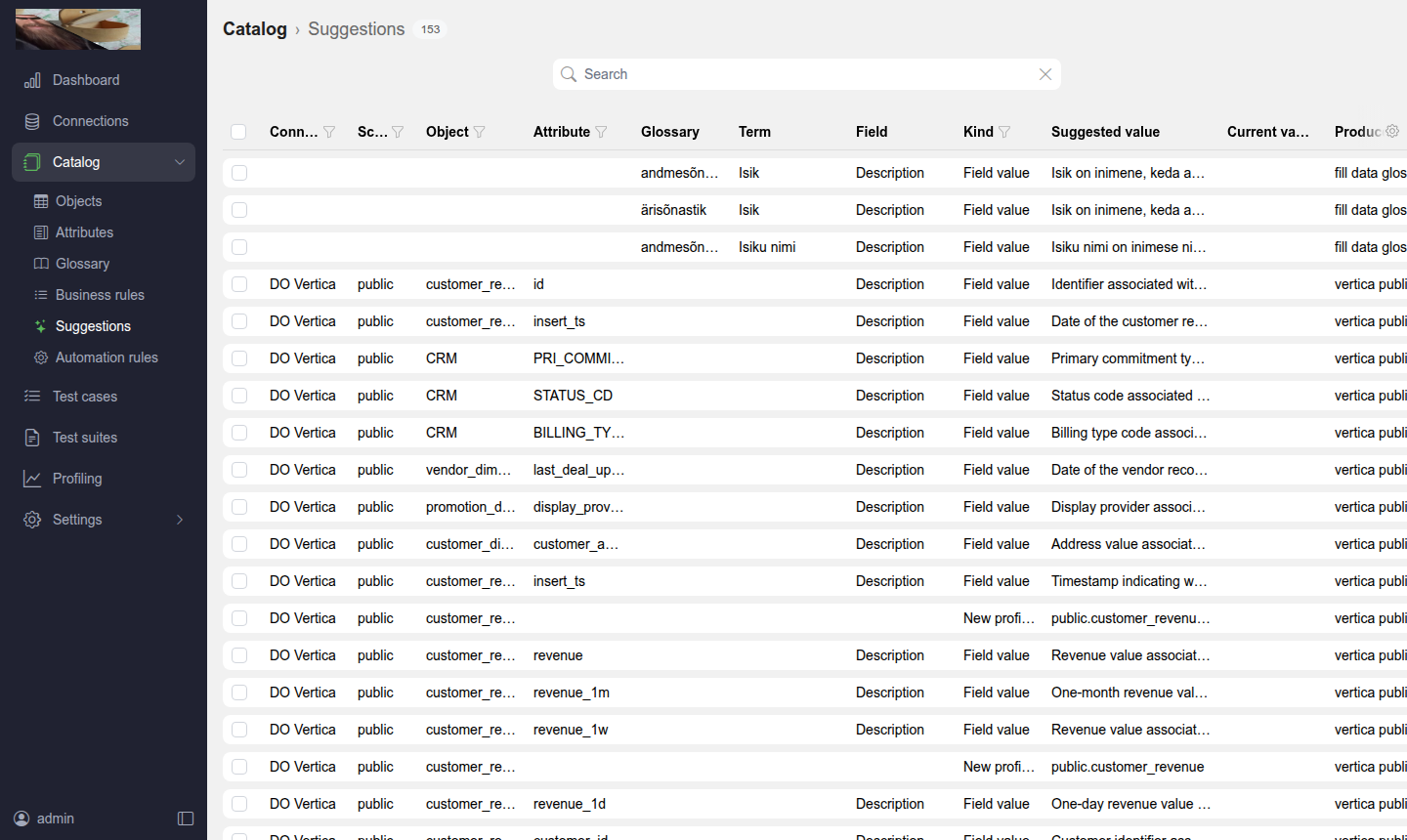
Task: Clear the search field with X icon
Action: click(x=1045, y=74)
